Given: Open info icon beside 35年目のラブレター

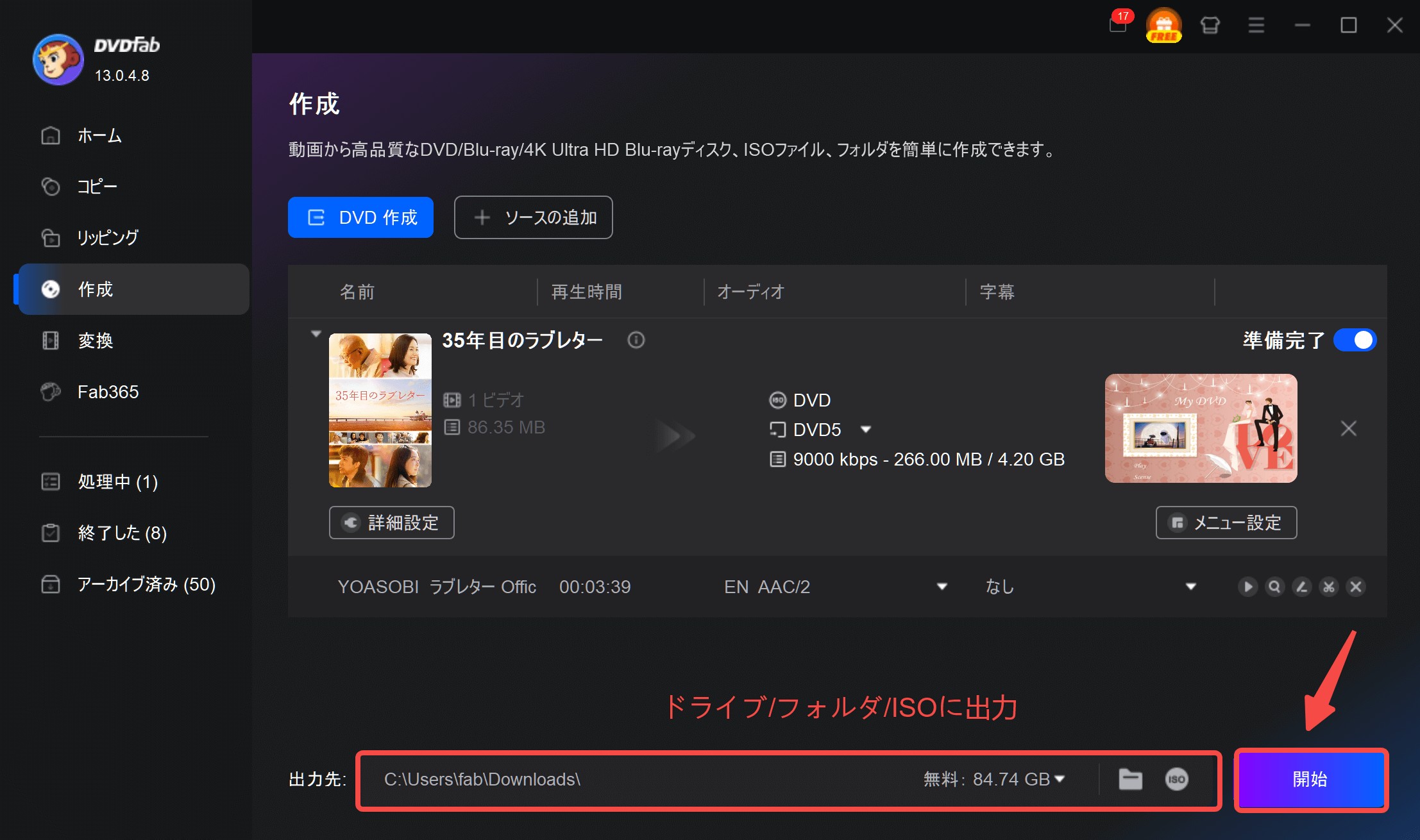Looking at the screenshot, I should (636, 340).
